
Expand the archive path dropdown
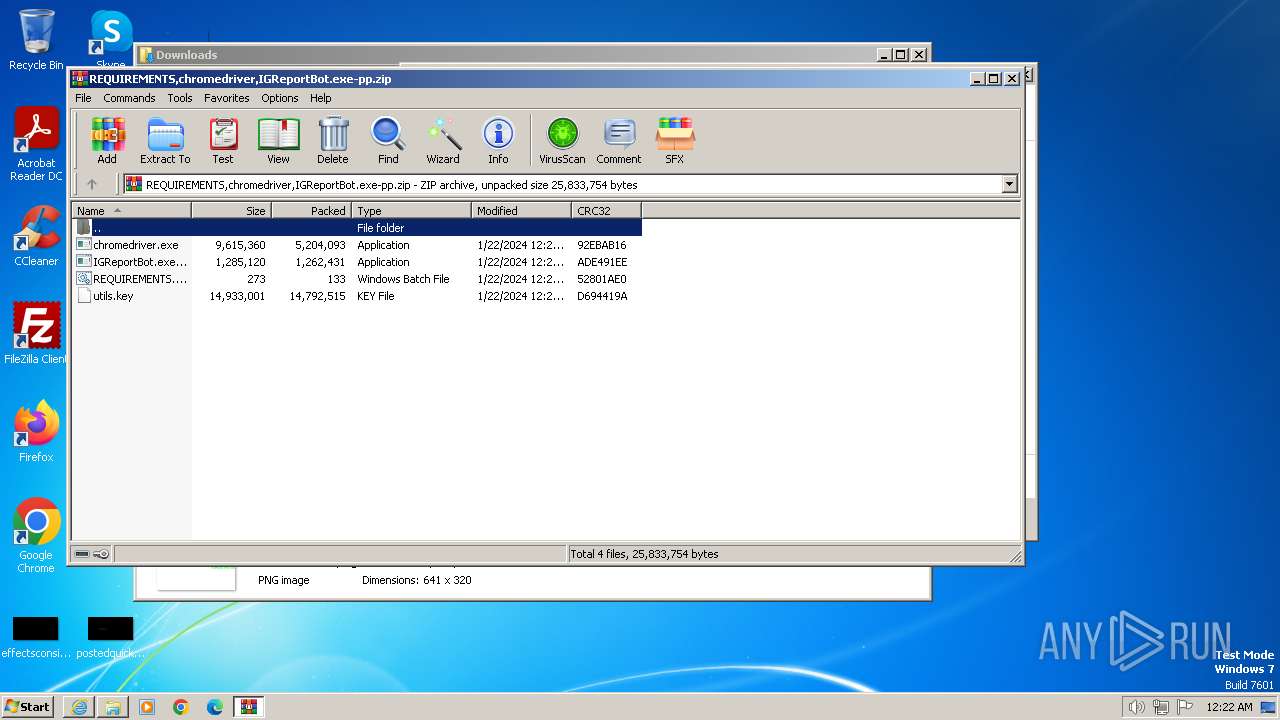tap(1009, 184)
